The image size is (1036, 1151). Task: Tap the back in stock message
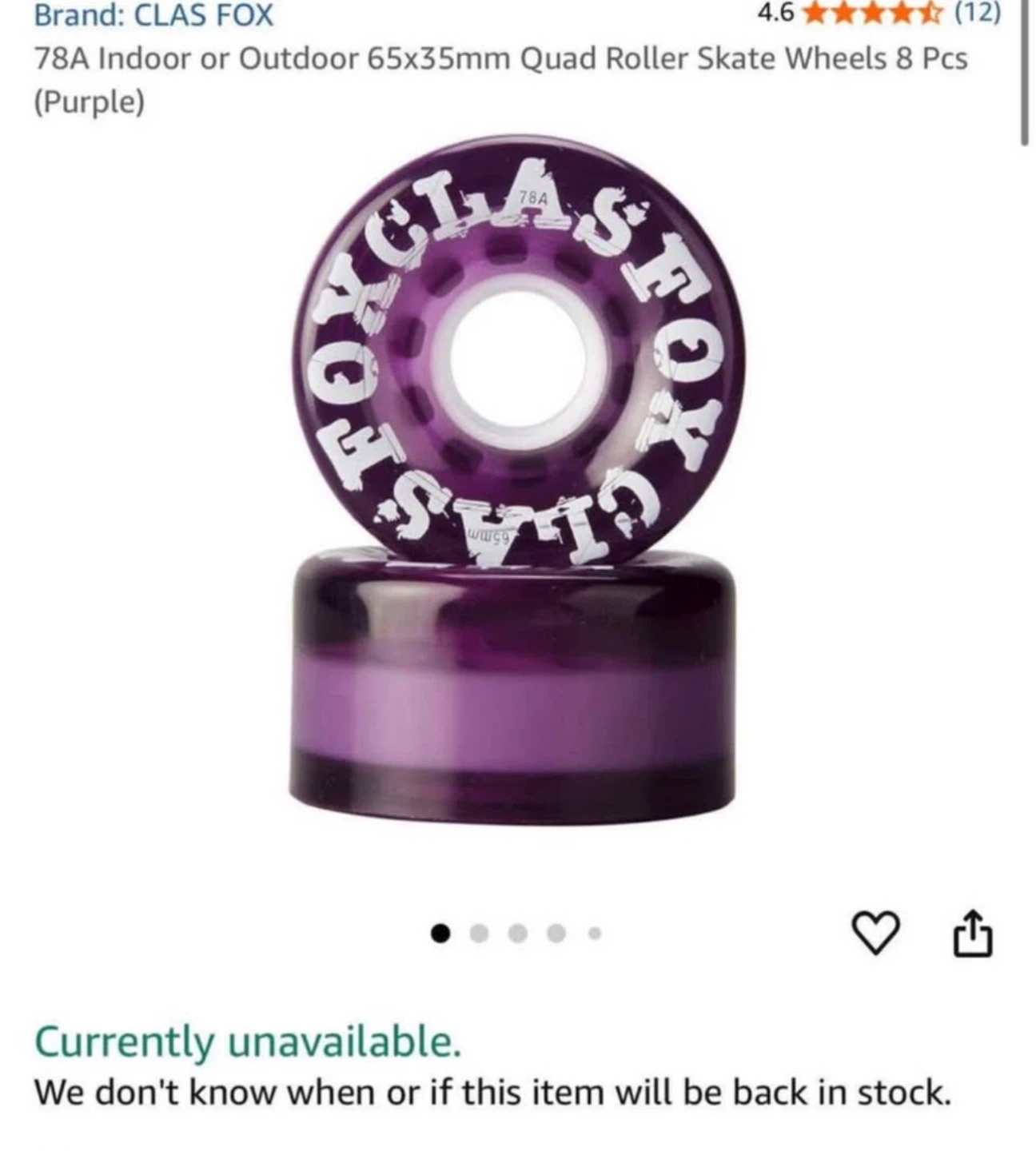click(493, 1092)
